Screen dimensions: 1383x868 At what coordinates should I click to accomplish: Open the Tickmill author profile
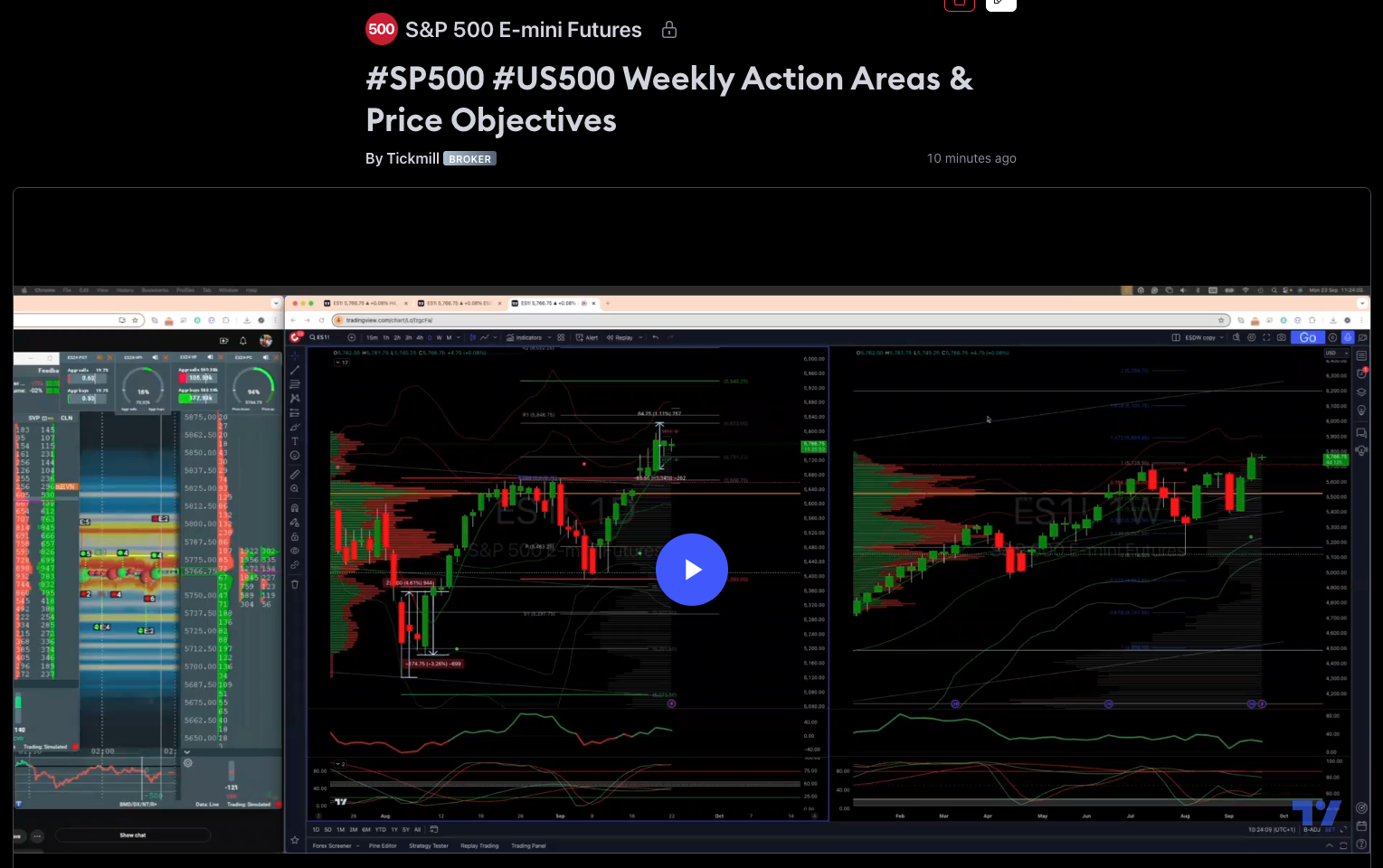[x=412, y=158]
